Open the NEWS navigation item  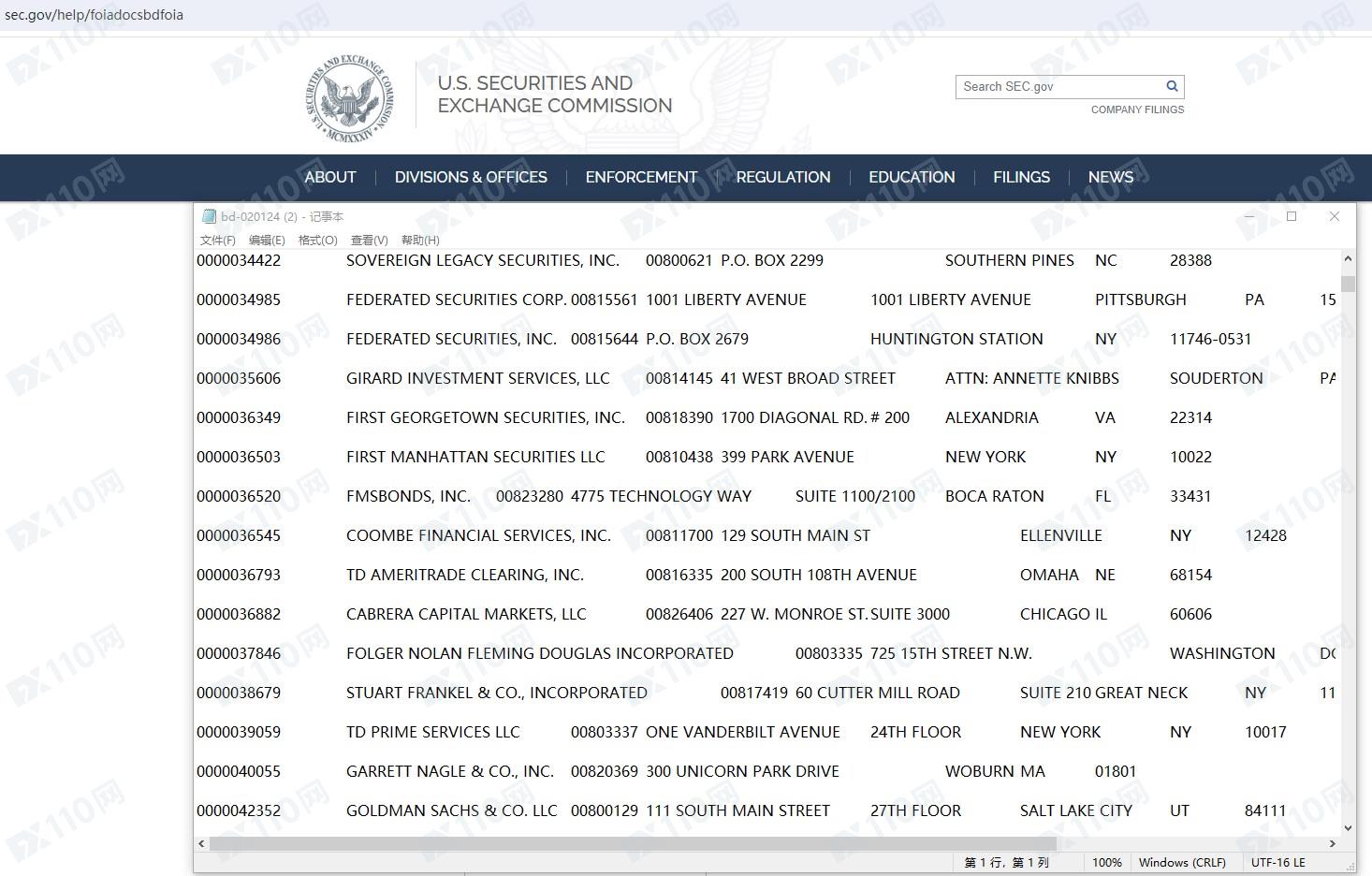coord(1111,177)
